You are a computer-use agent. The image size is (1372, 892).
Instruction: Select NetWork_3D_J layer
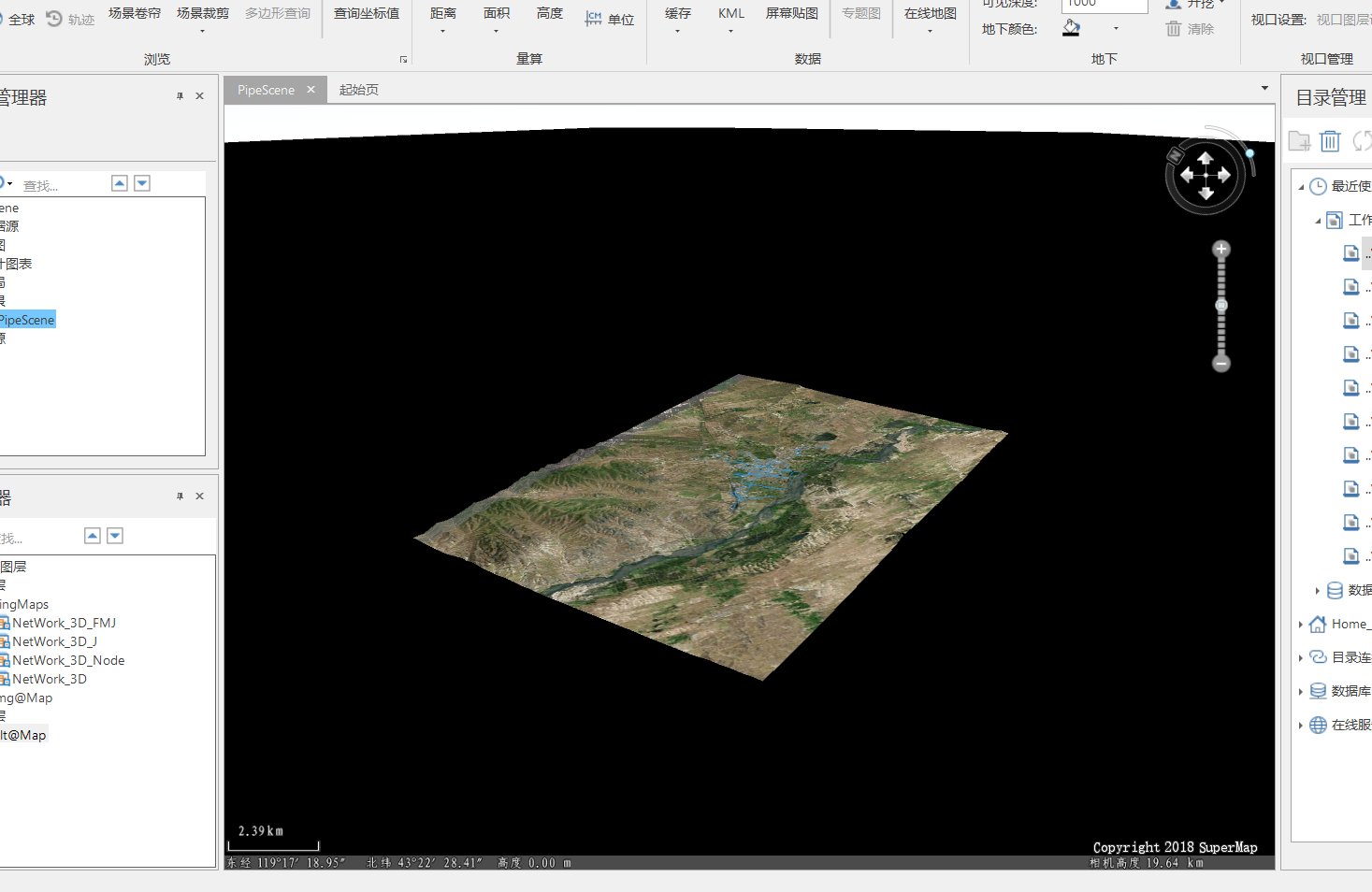point(54,641)
